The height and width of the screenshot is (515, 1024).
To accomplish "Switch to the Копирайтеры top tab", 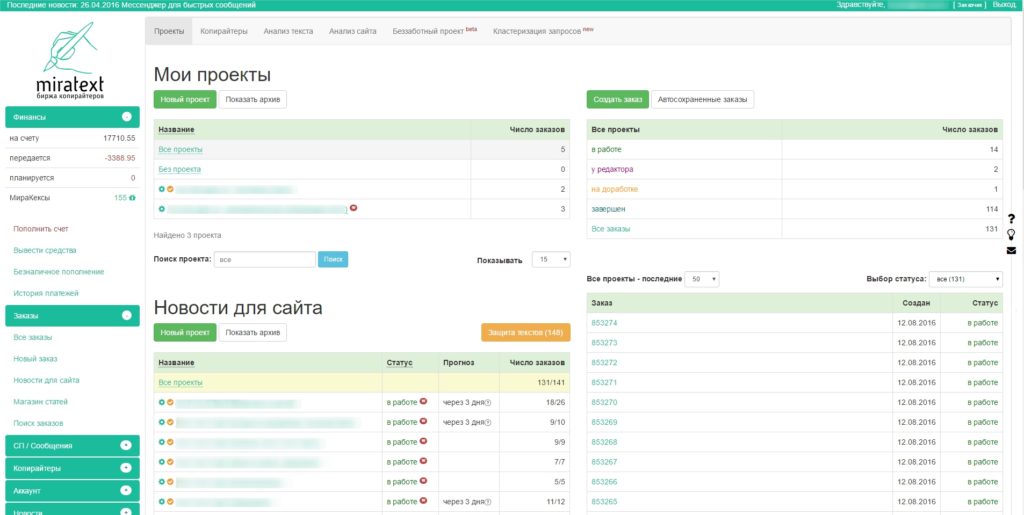I will [x=224, y=31].
